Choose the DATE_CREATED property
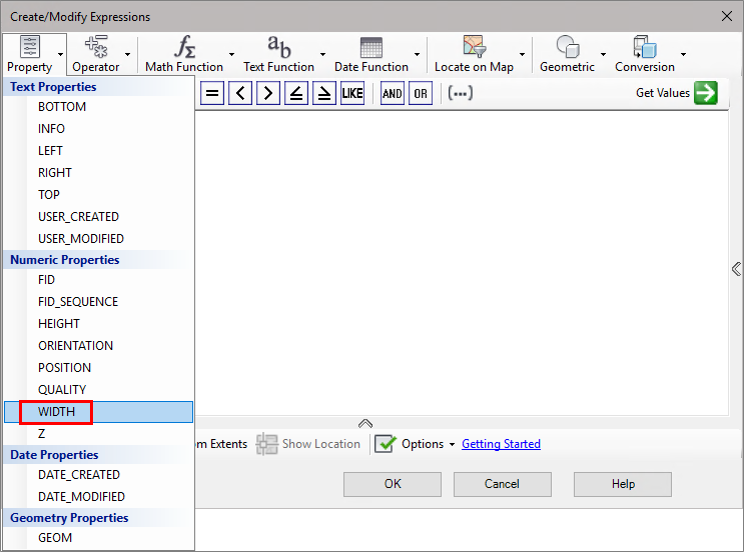 [98, 475]
